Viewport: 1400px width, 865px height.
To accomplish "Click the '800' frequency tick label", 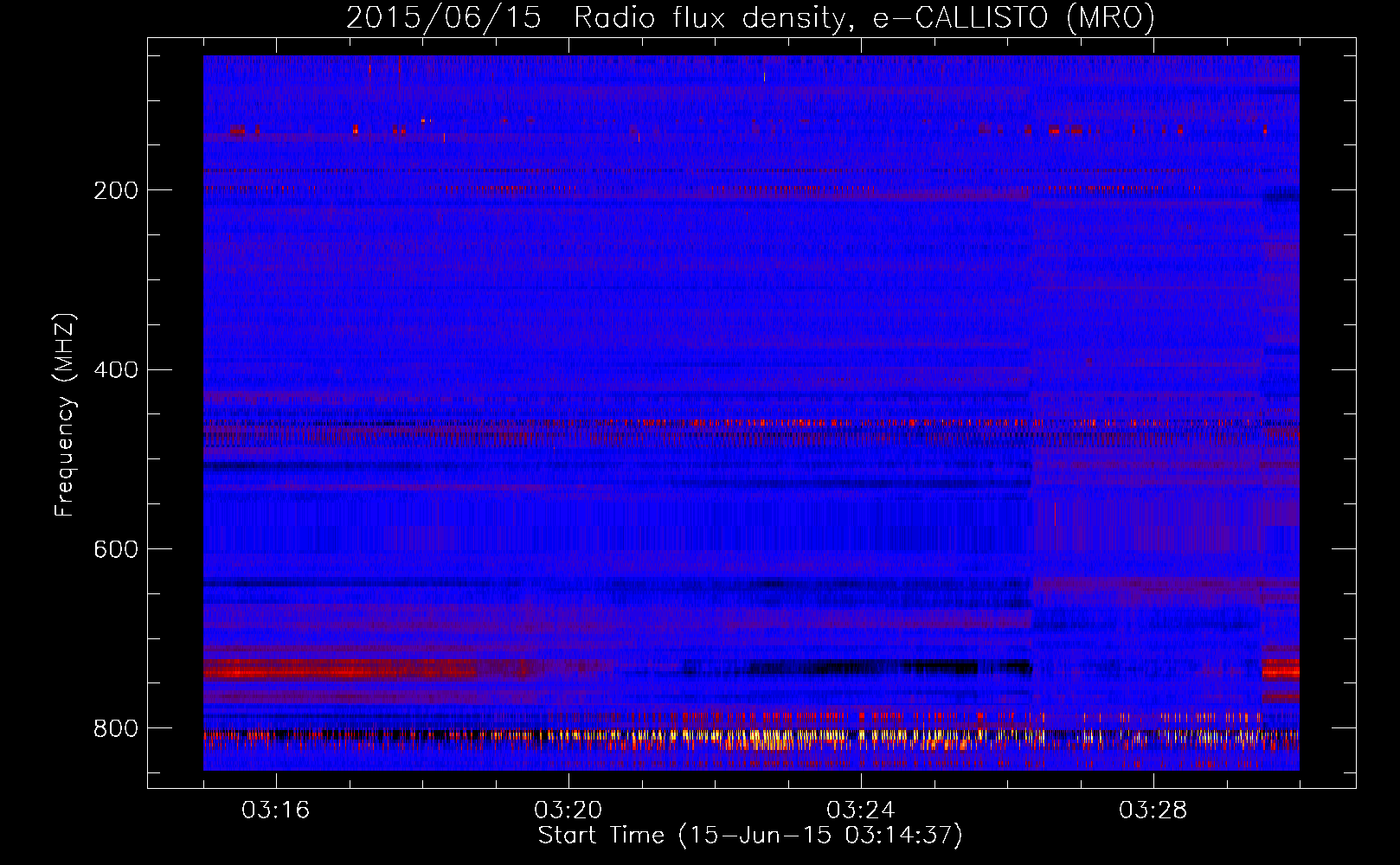I will point(116,728).
